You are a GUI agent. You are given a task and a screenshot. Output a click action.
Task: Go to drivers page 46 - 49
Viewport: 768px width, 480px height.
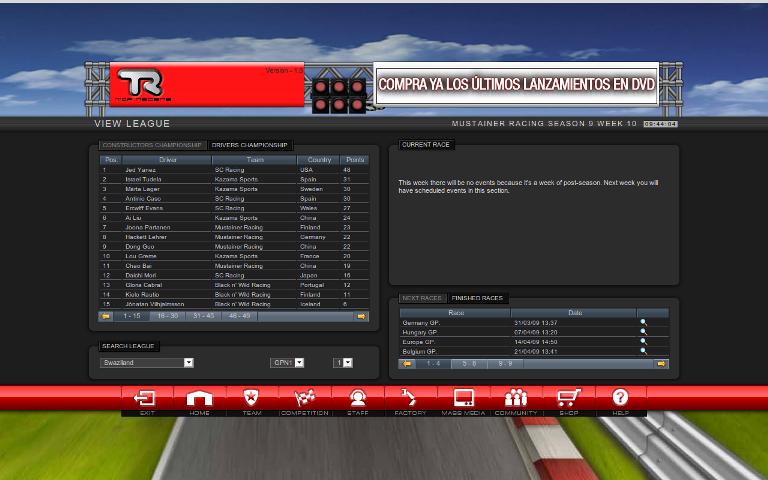point(240,316)
